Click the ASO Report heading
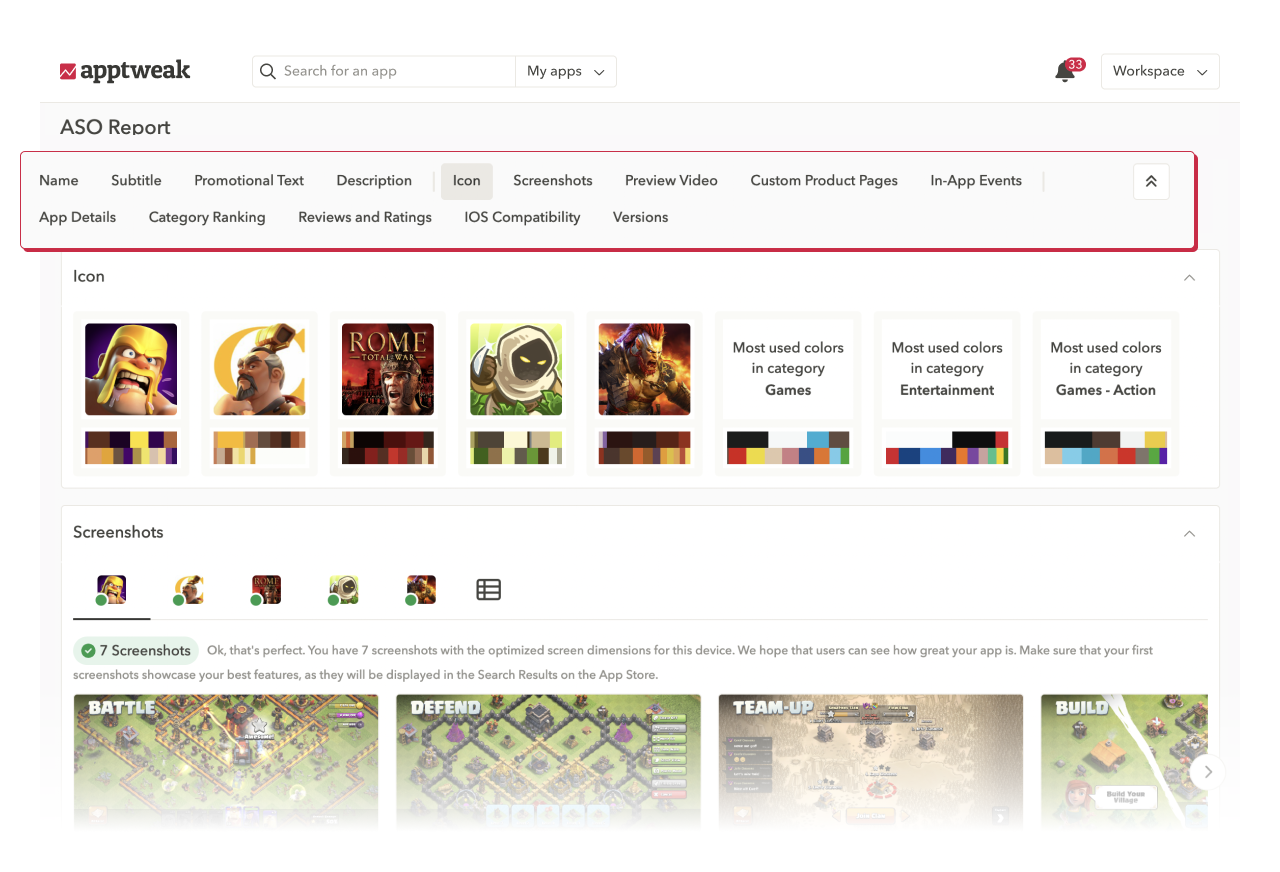 point(115,127)
